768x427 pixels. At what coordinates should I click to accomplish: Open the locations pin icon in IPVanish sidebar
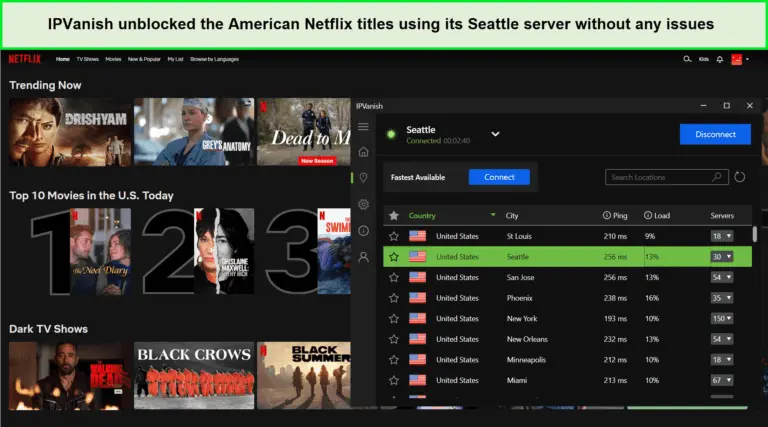pos(363,178)
